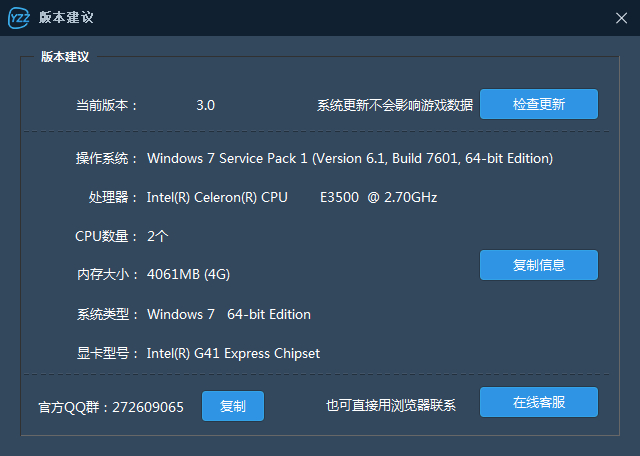Click the memory size value 4061MB (4G)
640x456 pixels.
(188, 274)
